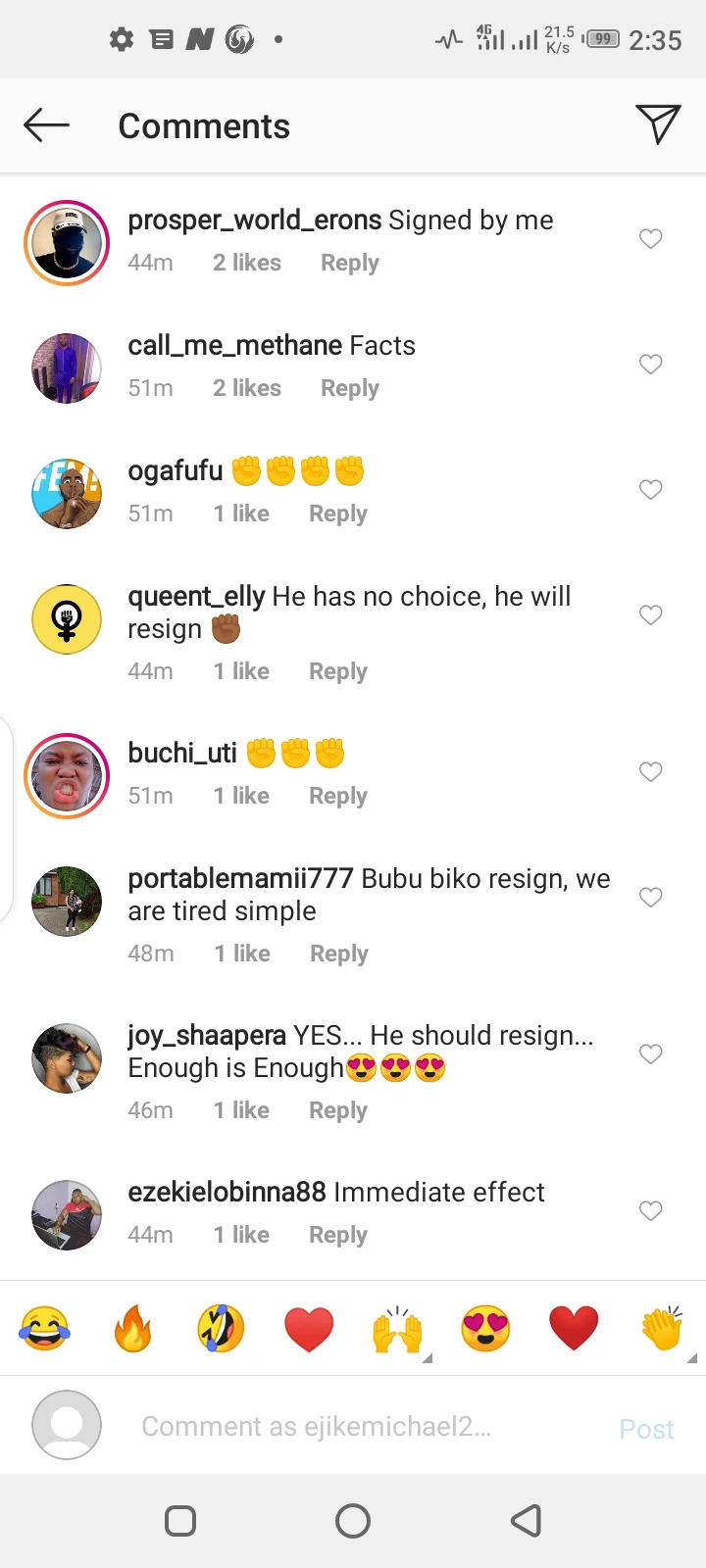The height and width of the screenshot is (1568, 706).
Task: Like prosper_world_erons's comment
Action: click(x=650, y=239)
